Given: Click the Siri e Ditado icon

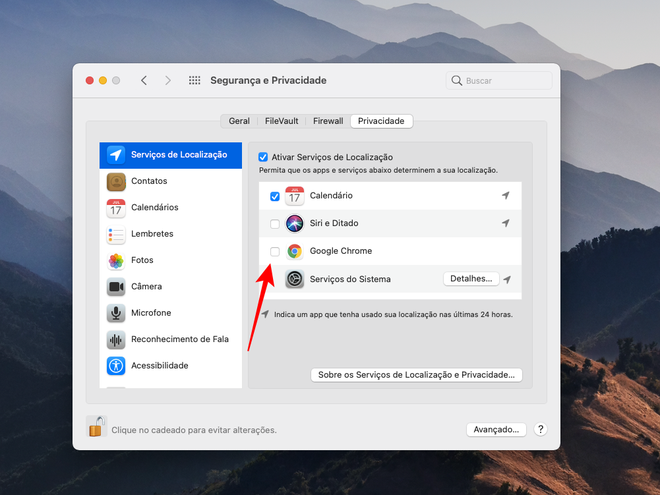Looking at the screenshot, I should 295,224.
